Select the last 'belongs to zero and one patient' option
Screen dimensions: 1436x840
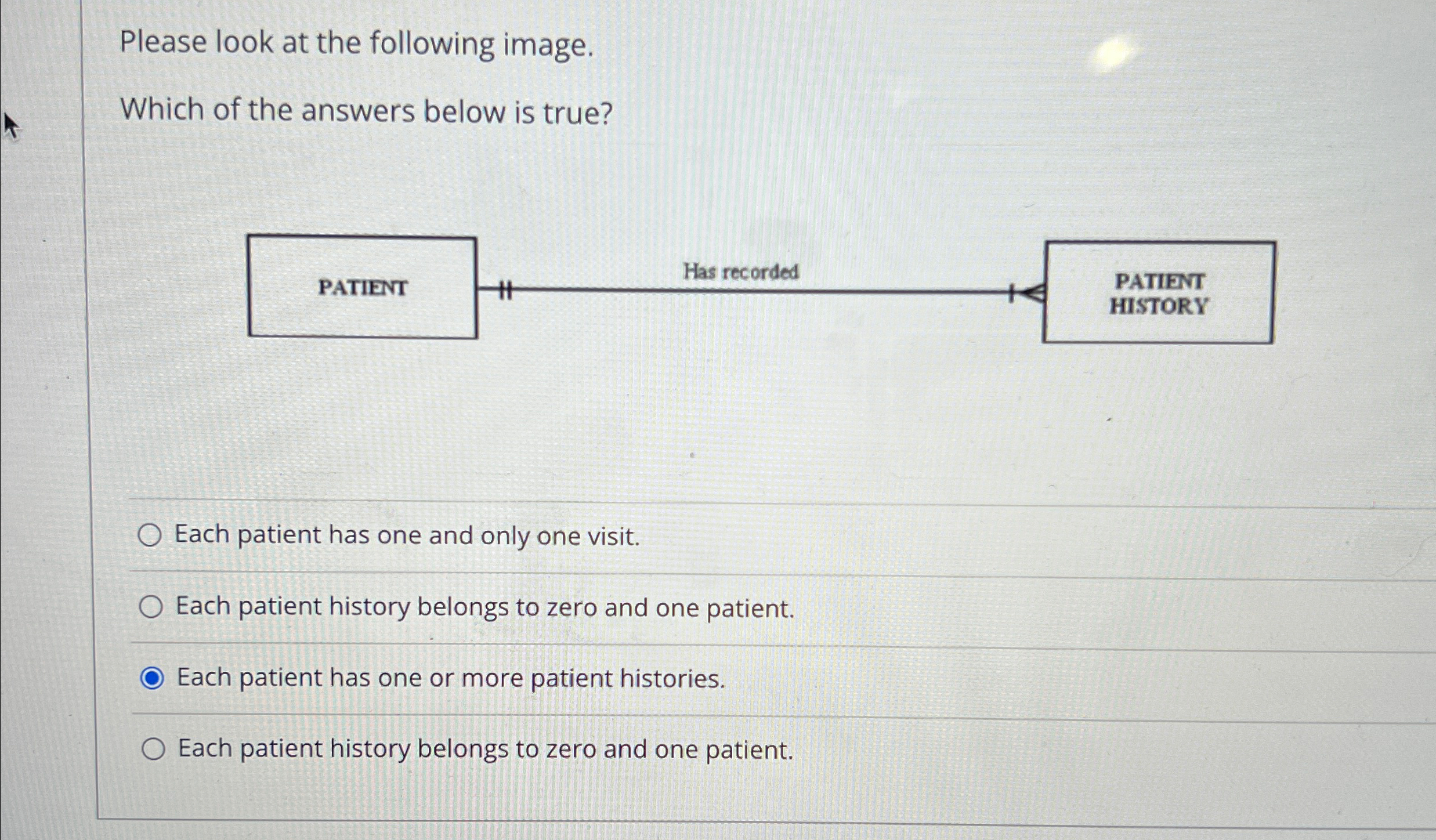point(153,750)
